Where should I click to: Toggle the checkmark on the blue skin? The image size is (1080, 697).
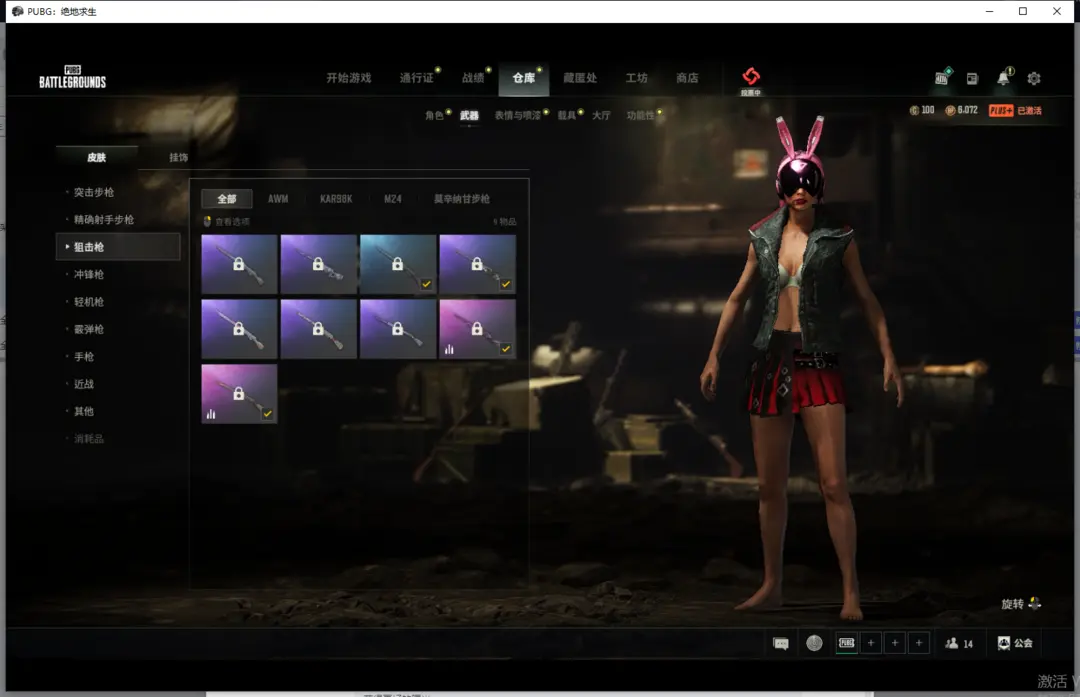point(426,284)
